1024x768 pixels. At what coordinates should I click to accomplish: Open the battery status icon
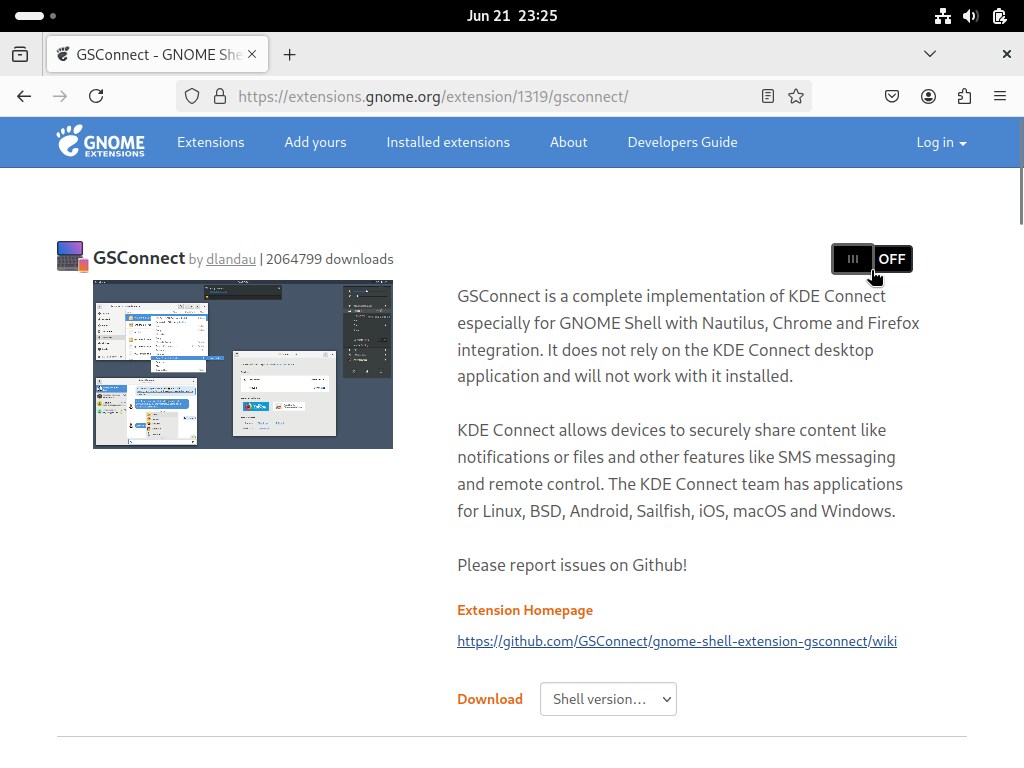coord(999,16)
